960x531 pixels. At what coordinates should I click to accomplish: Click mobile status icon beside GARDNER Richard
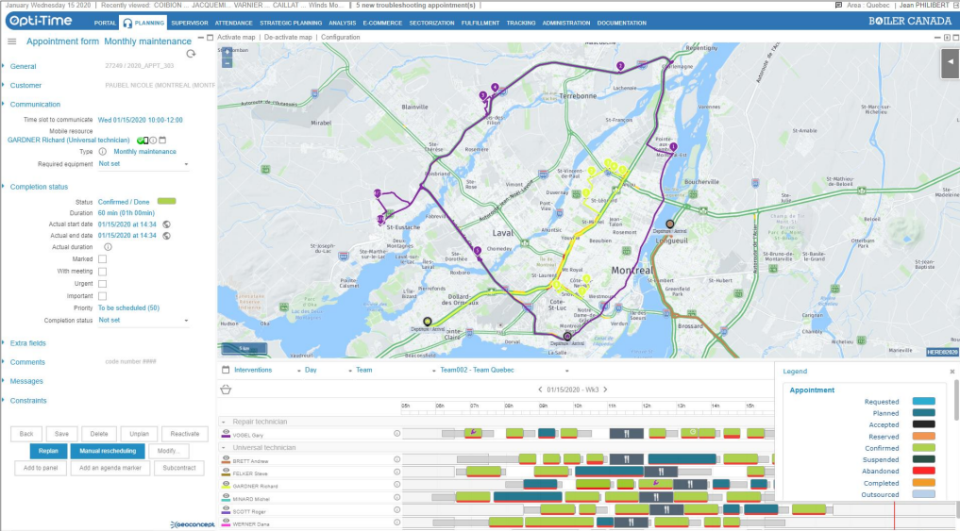[x=142, y=140]
